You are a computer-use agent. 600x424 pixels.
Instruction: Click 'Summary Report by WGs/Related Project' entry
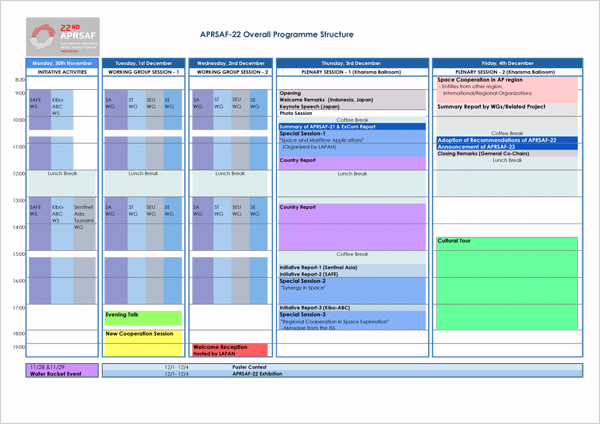tap(491, 107)
